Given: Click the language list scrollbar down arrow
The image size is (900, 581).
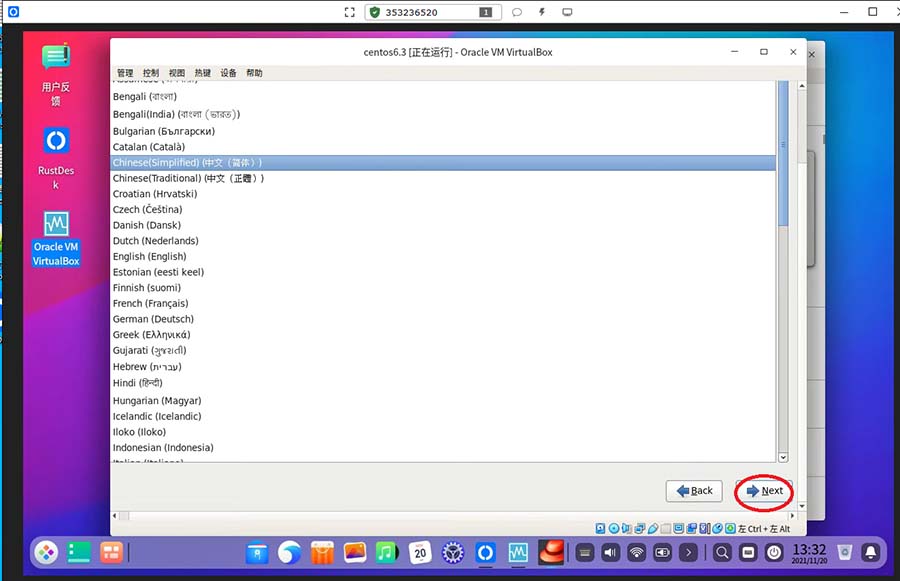Looking at the screenshot, I should [783, 457].
